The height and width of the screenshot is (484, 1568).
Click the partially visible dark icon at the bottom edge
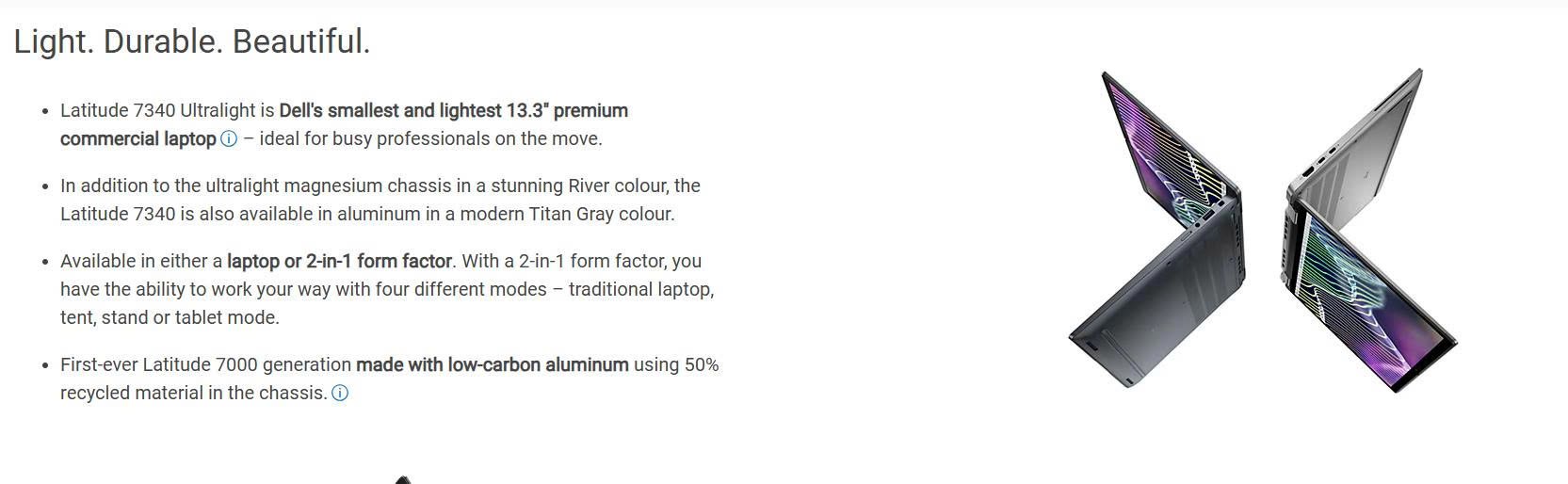coord(403,480)
